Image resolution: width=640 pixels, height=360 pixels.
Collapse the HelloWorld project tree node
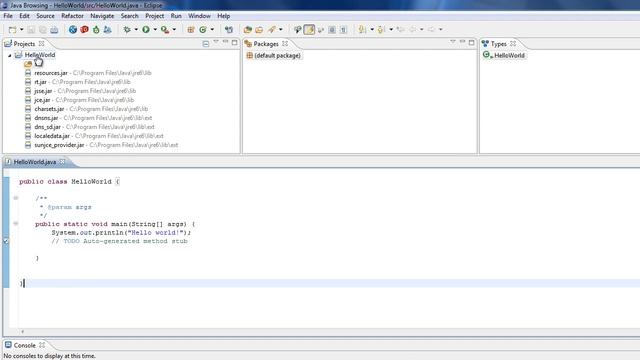pyautogui.click(x=9, y=55)
